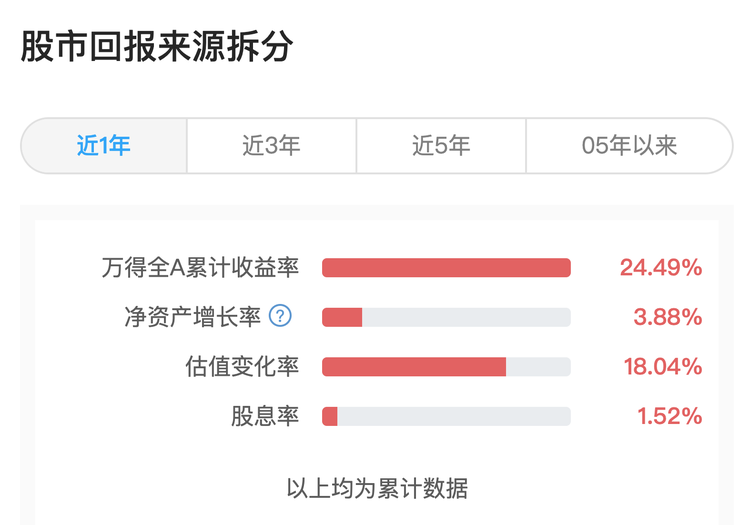The image size is (750, 525).
Task: Show data for 05年以来
Action: [x=629, y=146]
